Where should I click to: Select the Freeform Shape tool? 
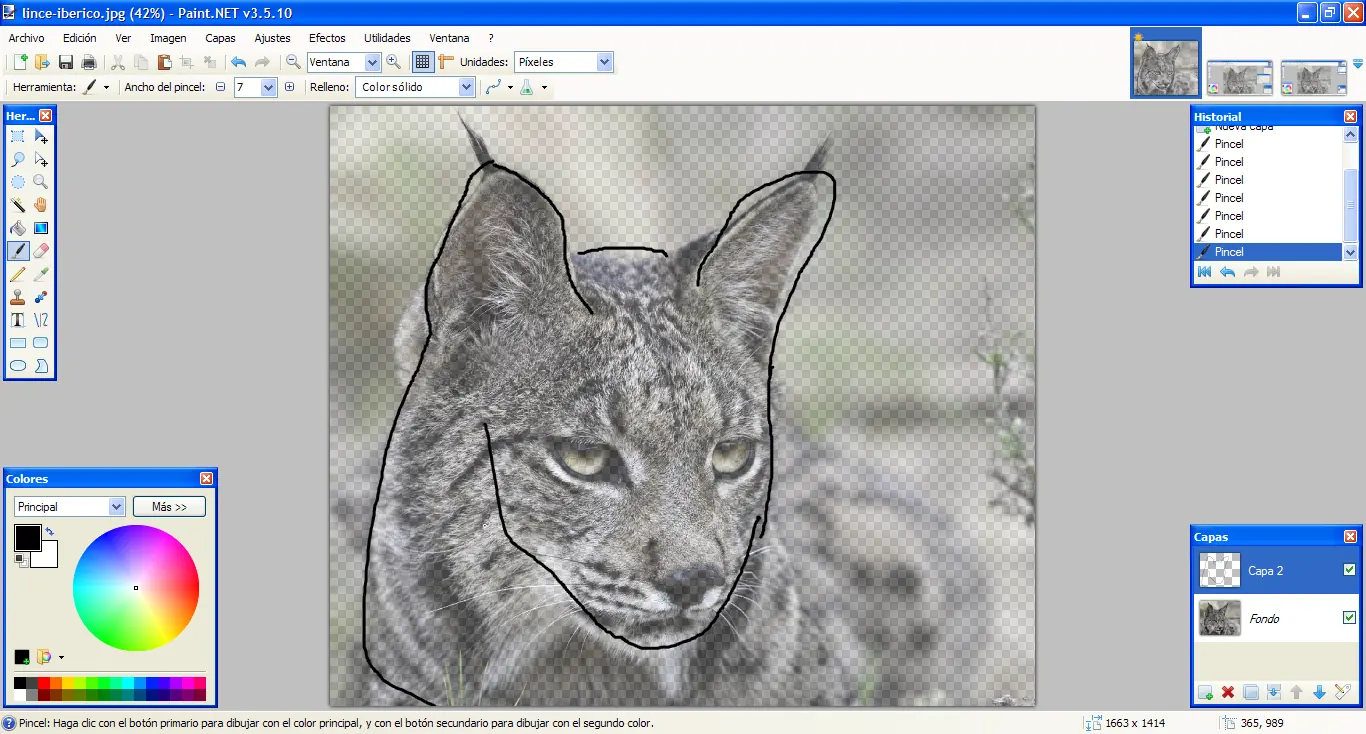41,366
